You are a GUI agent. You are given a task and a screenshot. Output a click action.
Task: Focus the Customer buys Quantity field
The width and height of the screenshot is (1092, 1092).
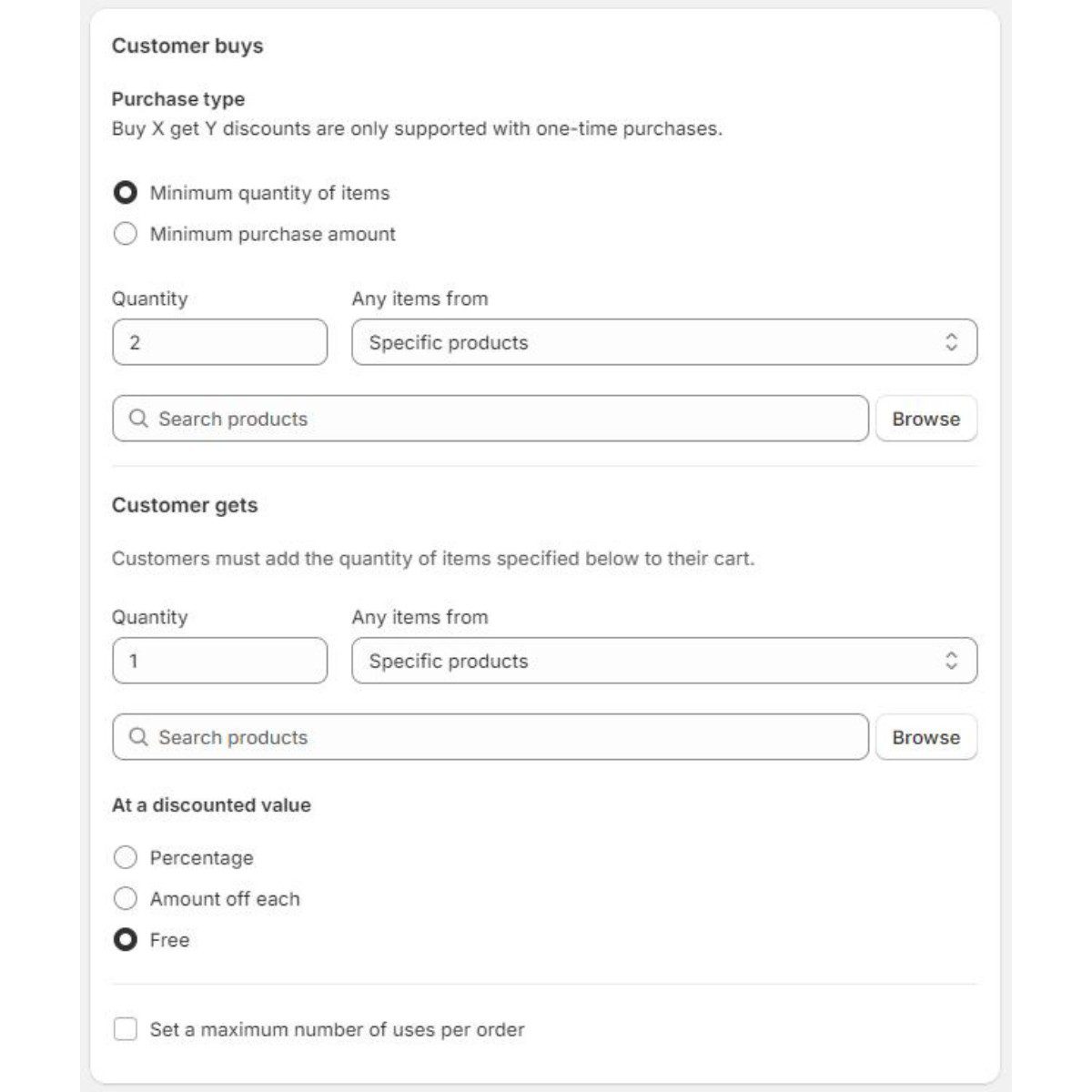tap(219, 342)
